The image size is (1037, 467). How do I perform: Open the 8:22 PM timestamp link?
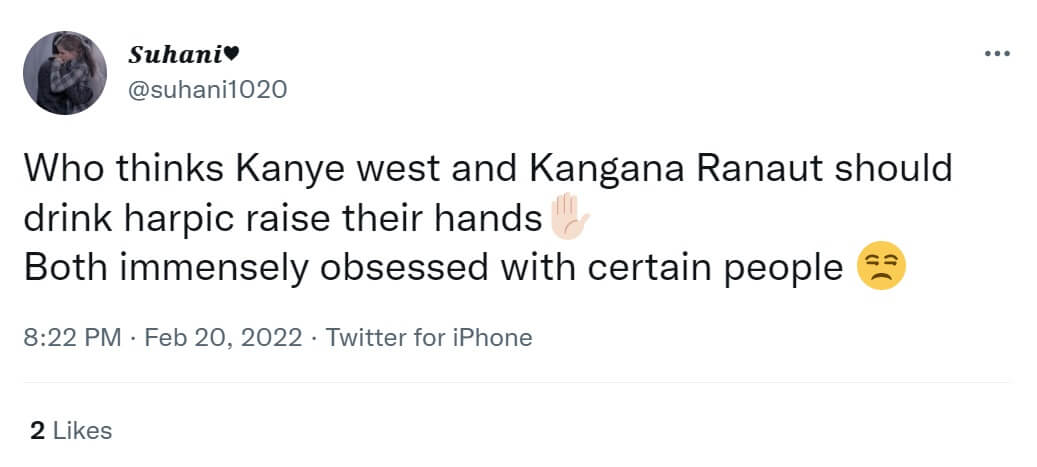73,338
